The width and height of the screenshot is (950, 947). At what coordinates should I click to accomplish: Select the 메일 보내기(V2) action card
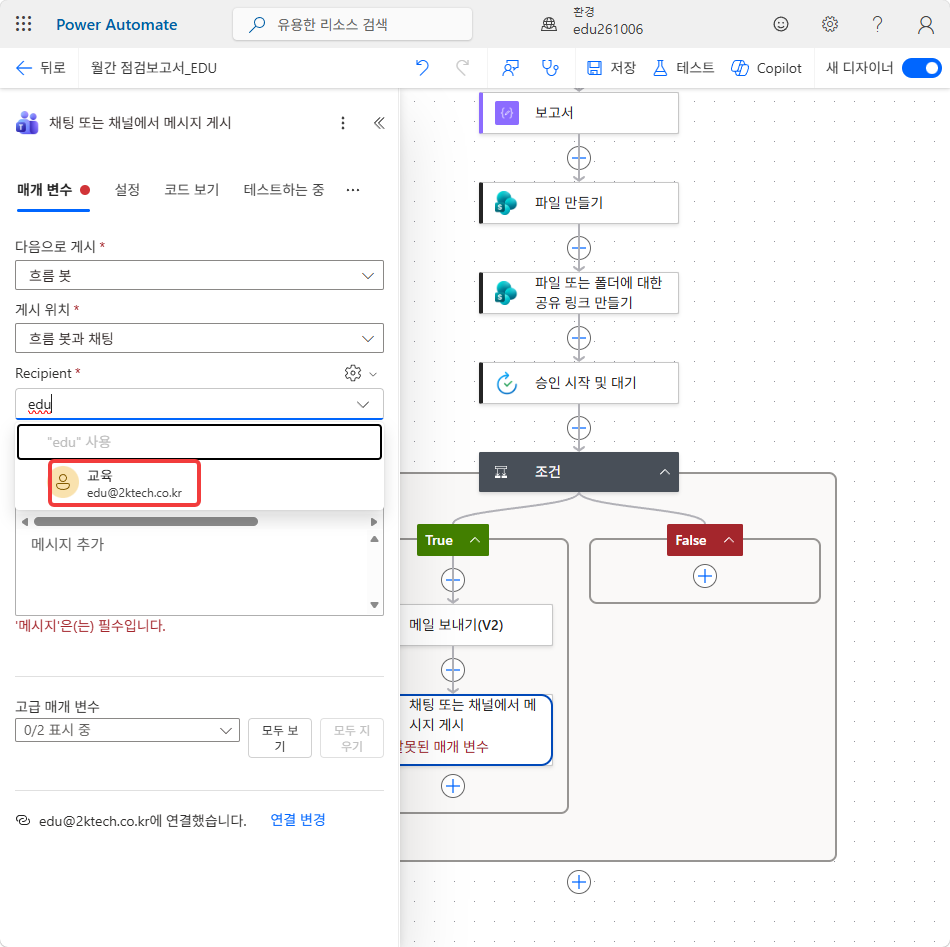pos(476,625)
